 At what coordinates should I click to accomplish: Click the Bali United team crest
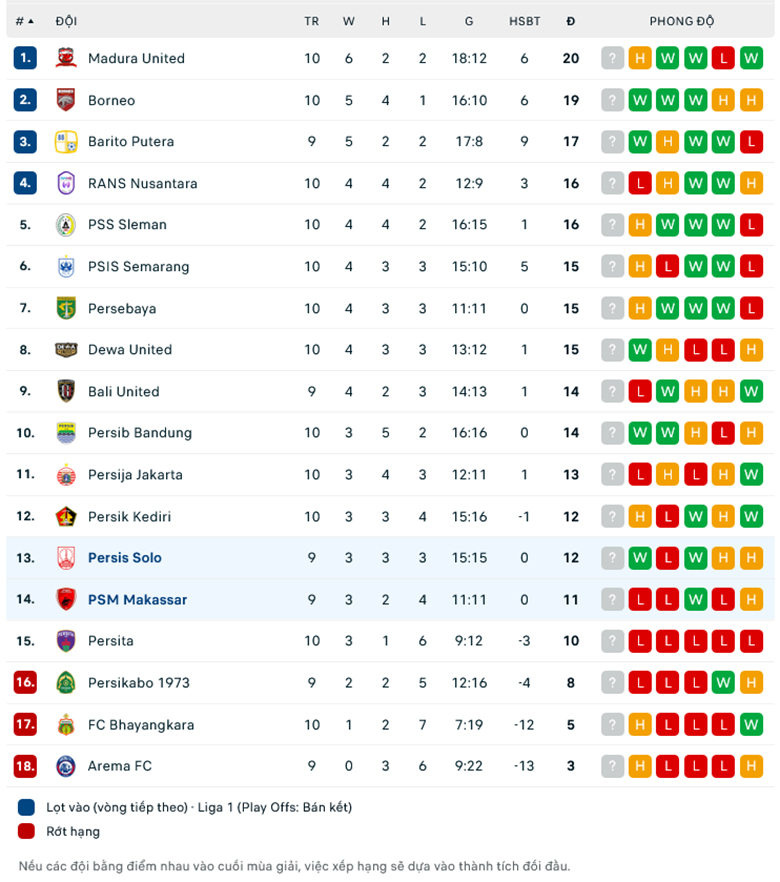pyautogui.click(x=66, y=391)
